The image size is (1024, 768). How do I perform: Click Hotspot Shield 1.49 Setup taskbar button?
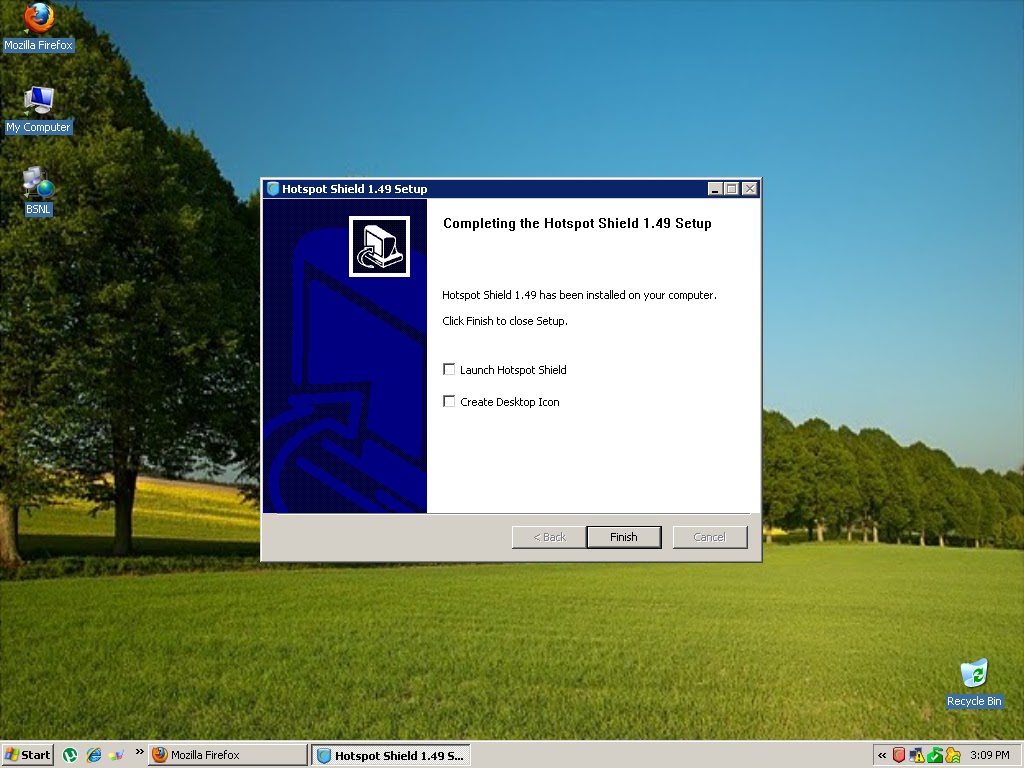pyautogui.click(x=391, y=756)
